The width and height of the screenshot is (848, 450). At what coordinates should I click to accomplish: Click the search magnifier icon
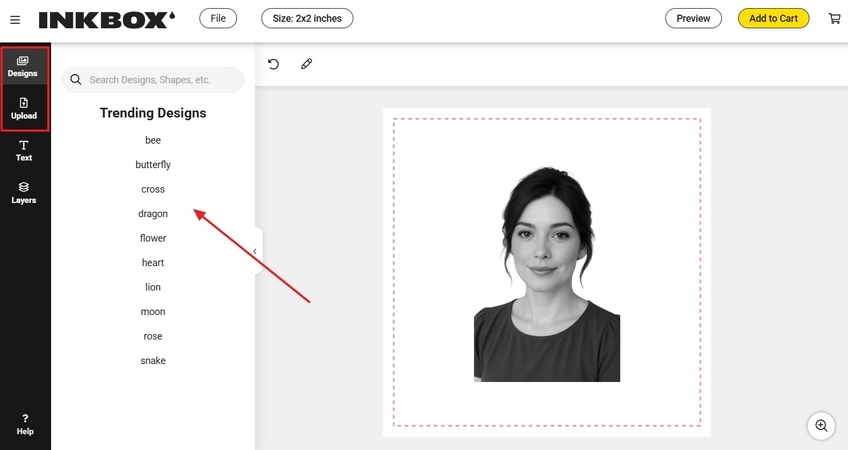tap(76, 80)
